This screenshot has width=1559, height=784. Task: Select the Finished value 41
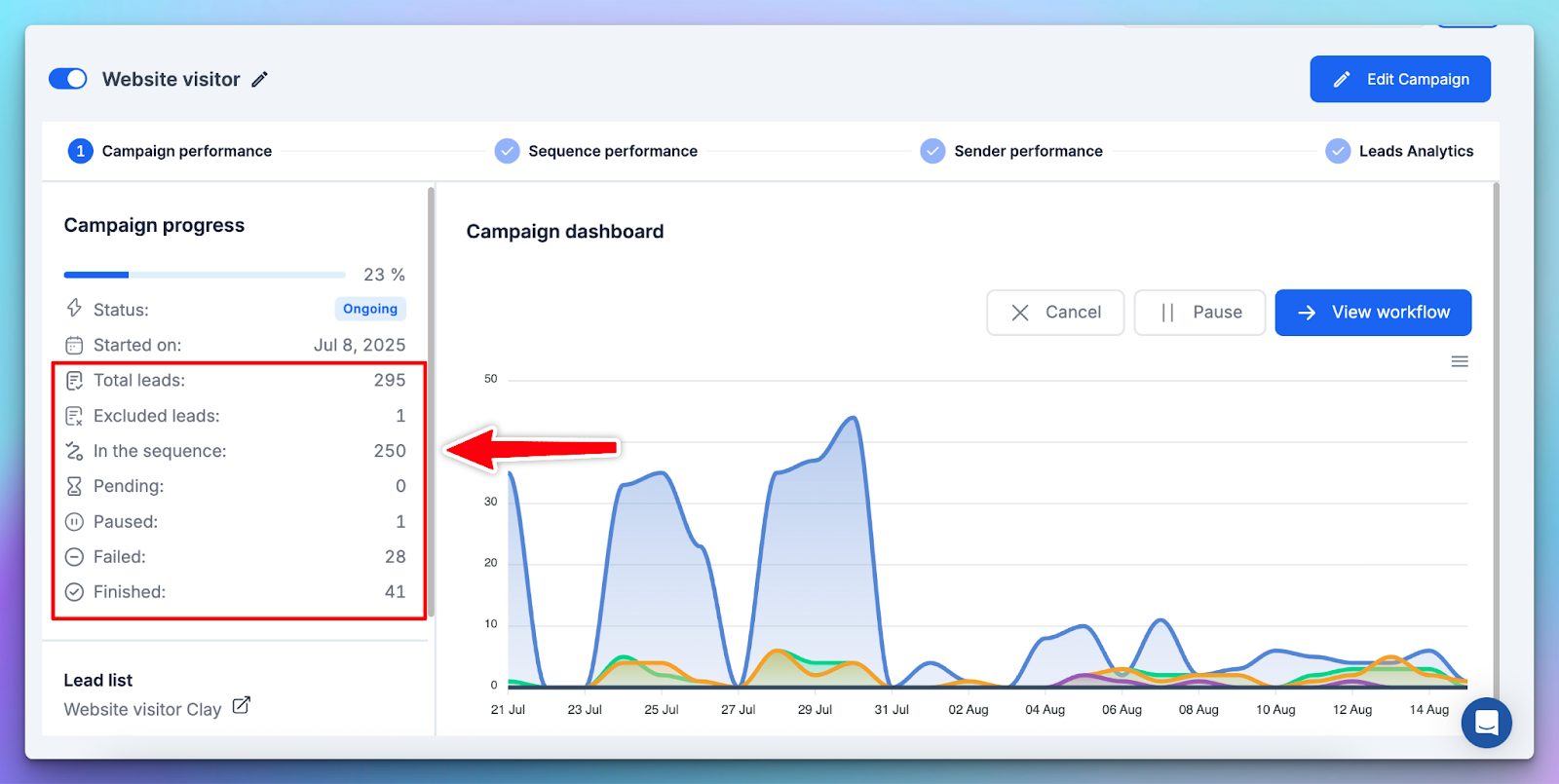395,592
